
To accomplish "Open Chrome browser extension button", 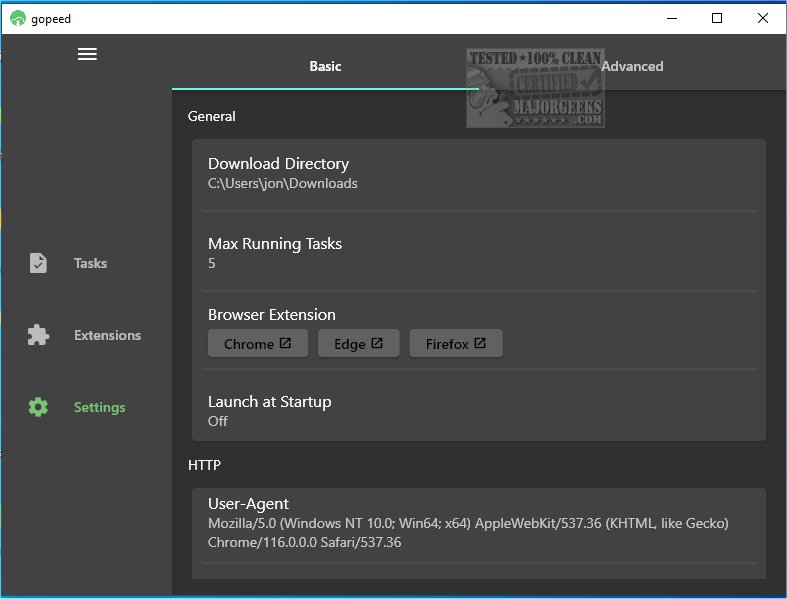I will pyautogui.click(x=258, y=343).
